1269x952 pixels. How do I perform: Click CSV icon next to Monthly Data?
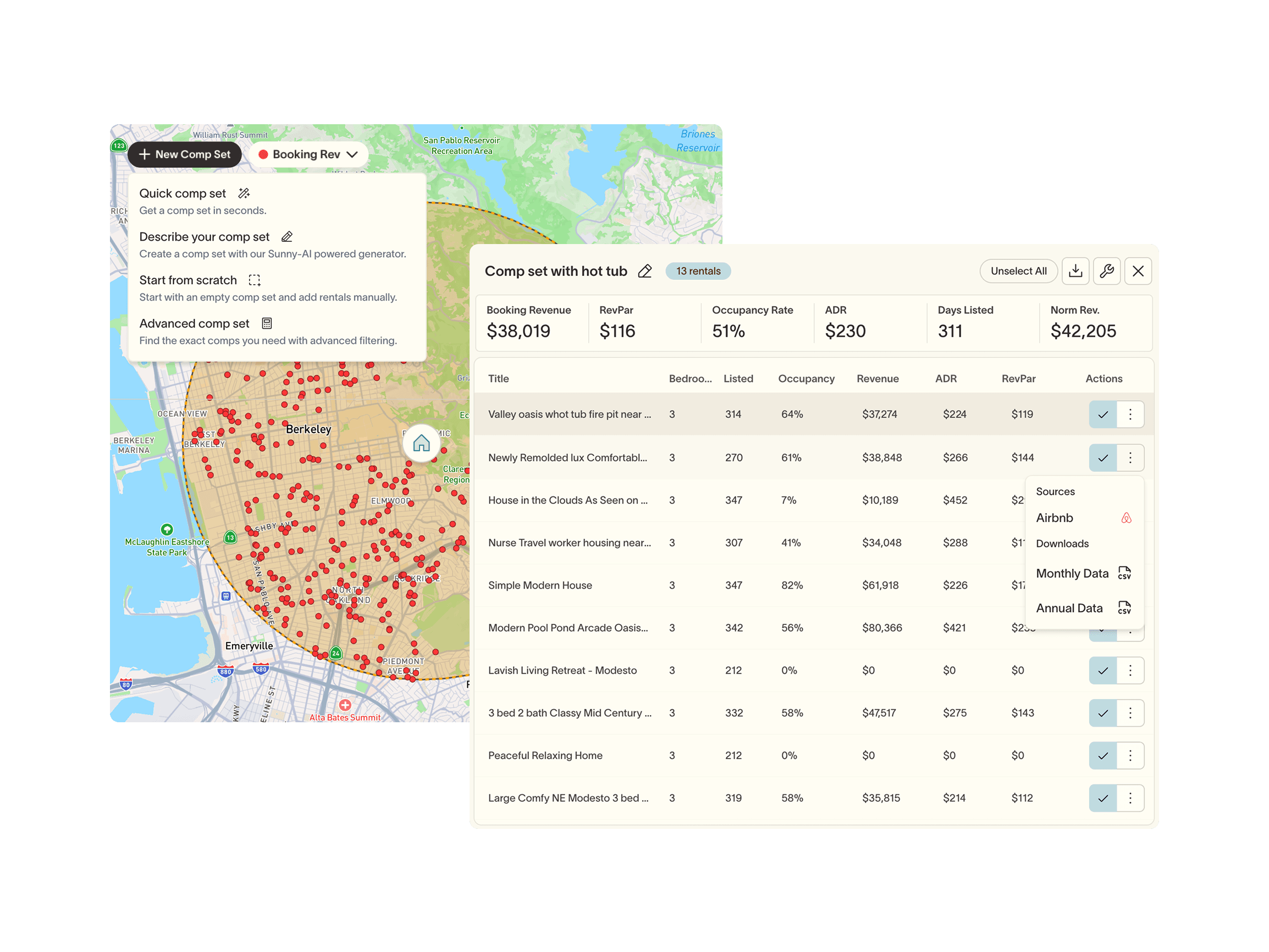tap(1124, 573)
